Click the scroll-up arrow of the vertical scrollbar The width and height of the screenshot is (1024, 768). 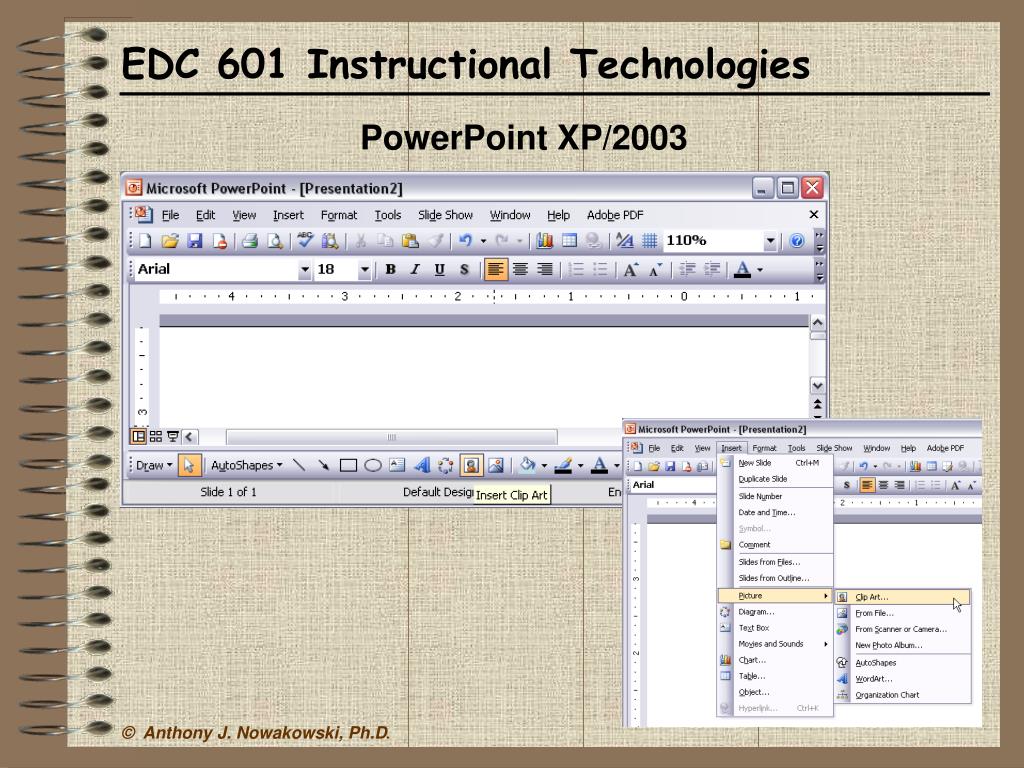817,323
